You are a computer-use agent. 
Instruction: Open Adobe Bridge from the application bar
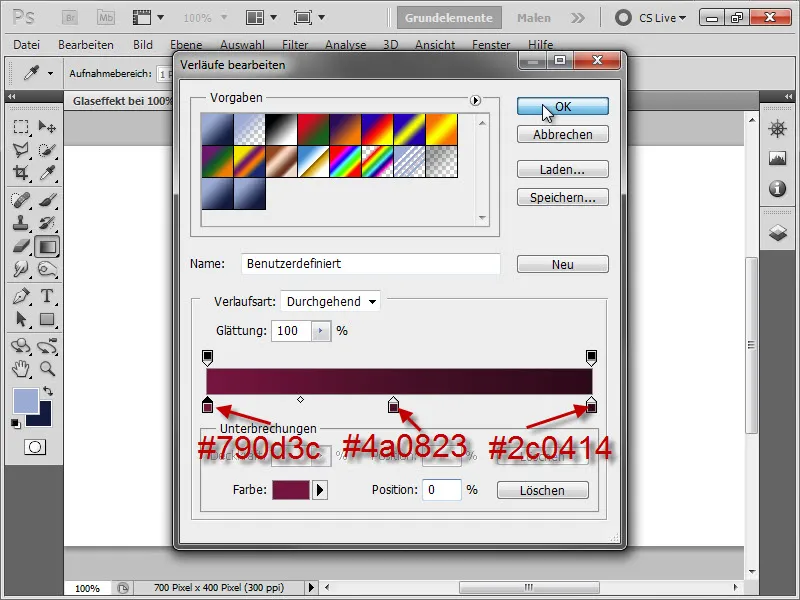[x=68, y=17]
